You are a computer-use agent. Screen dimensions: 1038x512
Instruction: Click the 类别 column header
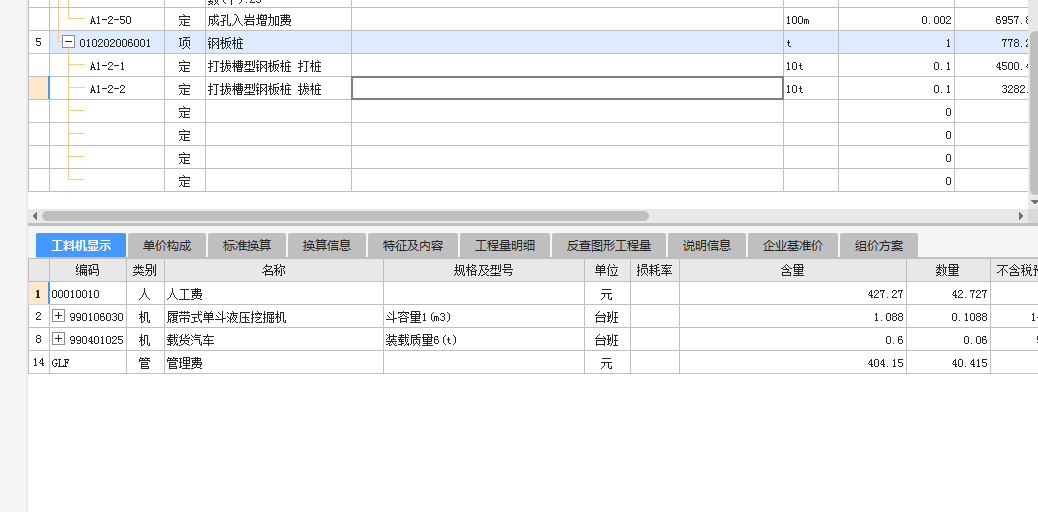[x=145, y=270]
